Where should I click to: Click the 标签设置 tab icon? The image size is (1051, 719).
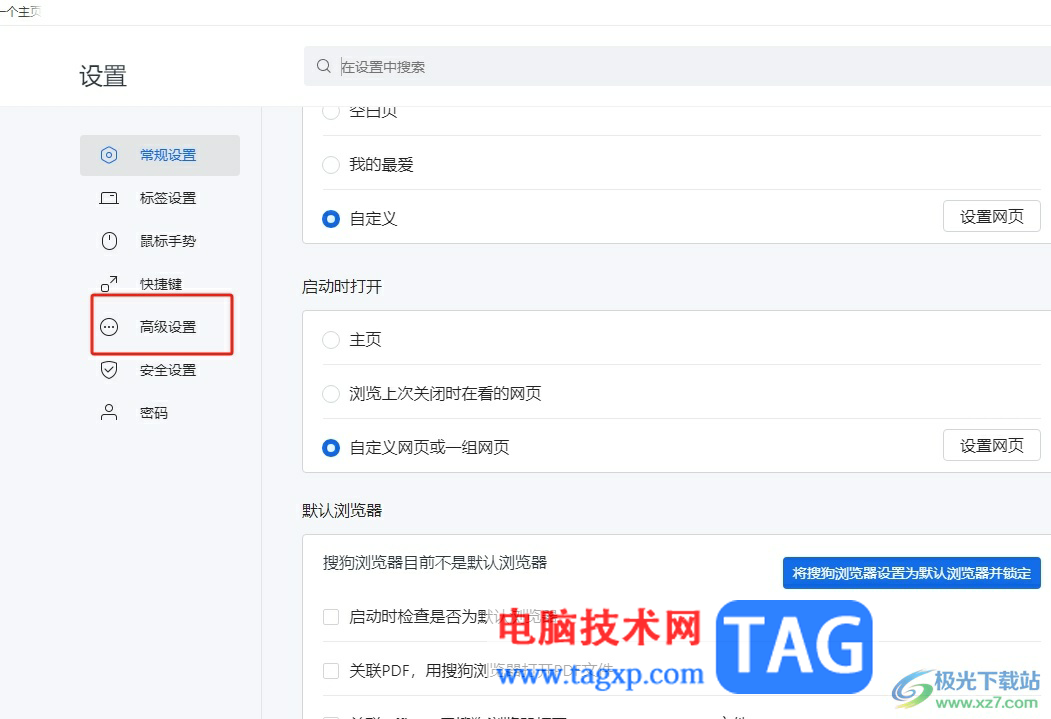coord(109,198)
